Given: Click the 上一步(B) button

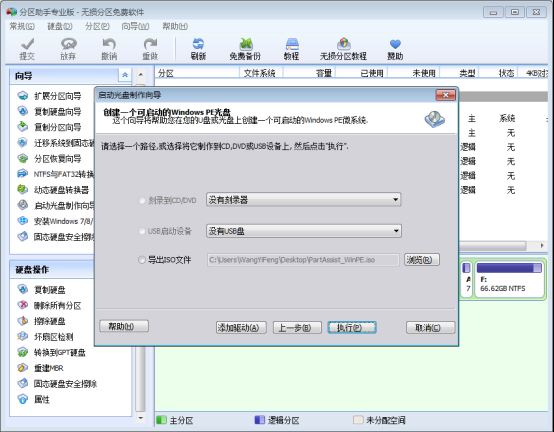Looking at the screenshot, I should pos(297,328).
